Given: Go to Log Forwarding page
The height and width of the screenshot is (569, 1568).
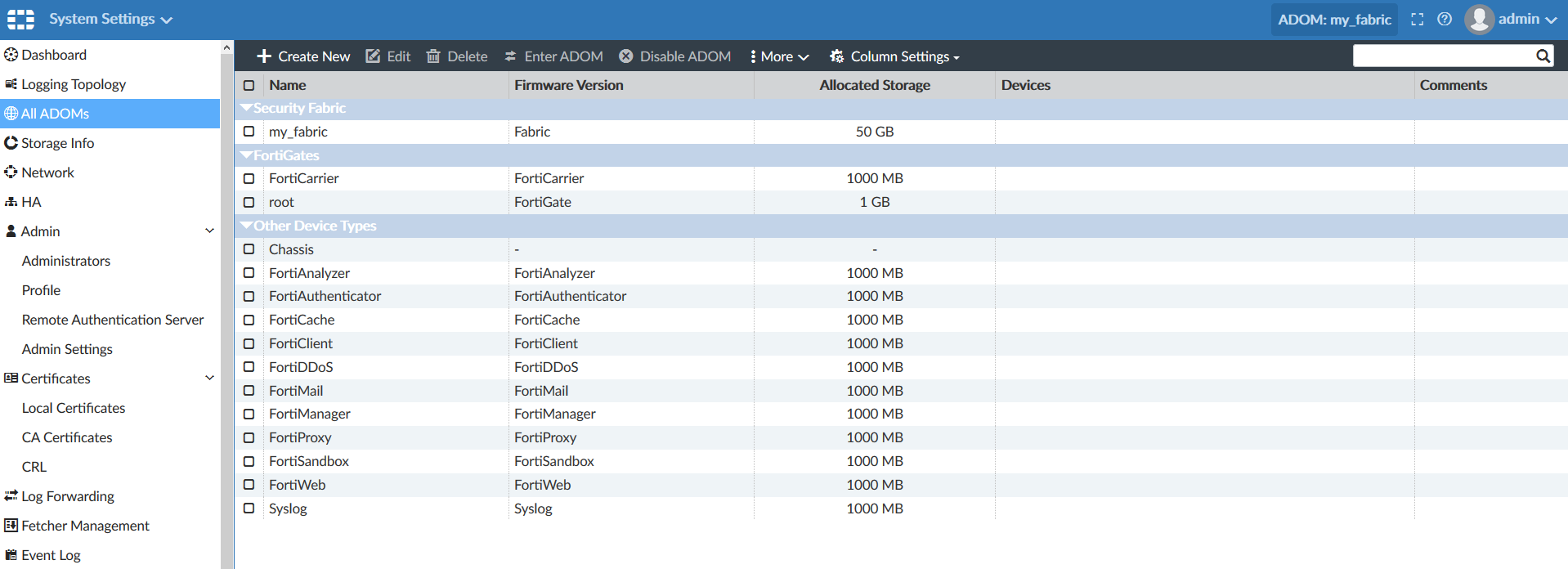Looking at the screenshot, I should tap(67, 496).
